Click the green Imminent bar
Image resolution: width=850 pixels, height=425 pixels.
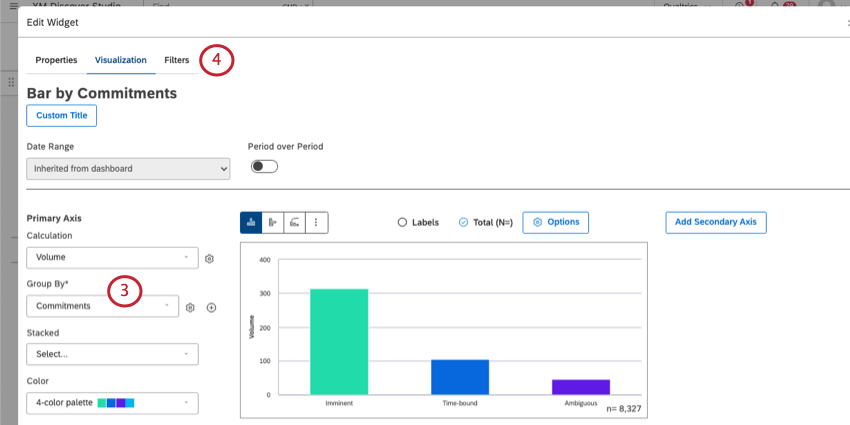(339, 342)
